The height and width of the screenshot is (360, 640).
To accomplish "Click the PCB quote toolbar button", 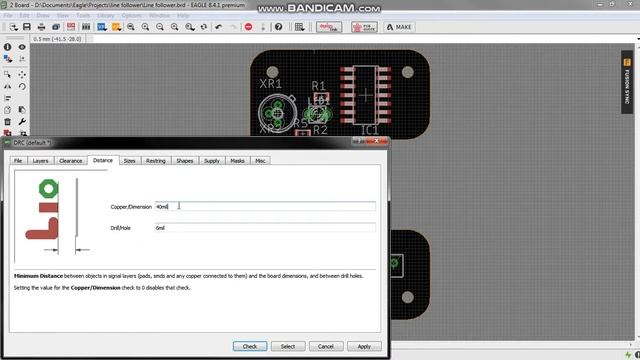I will point(364,27).
